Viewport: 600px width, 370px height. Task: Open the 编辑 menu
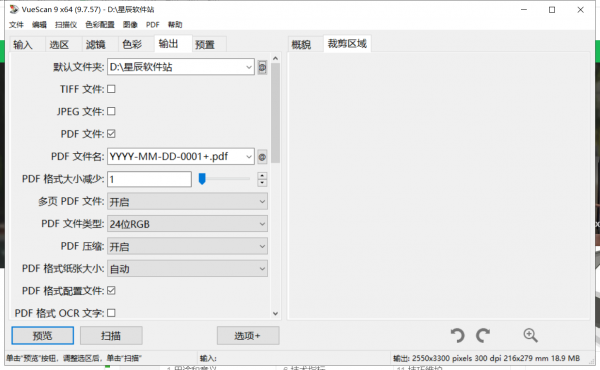[x=39, y=25]
